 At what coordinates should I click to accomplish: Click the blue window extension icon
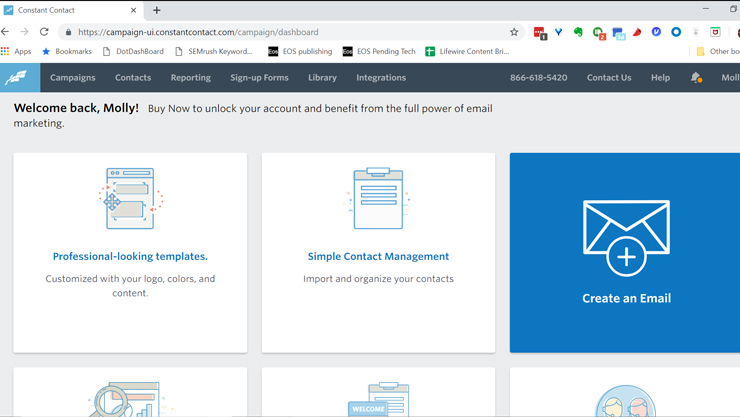[618, 33]
